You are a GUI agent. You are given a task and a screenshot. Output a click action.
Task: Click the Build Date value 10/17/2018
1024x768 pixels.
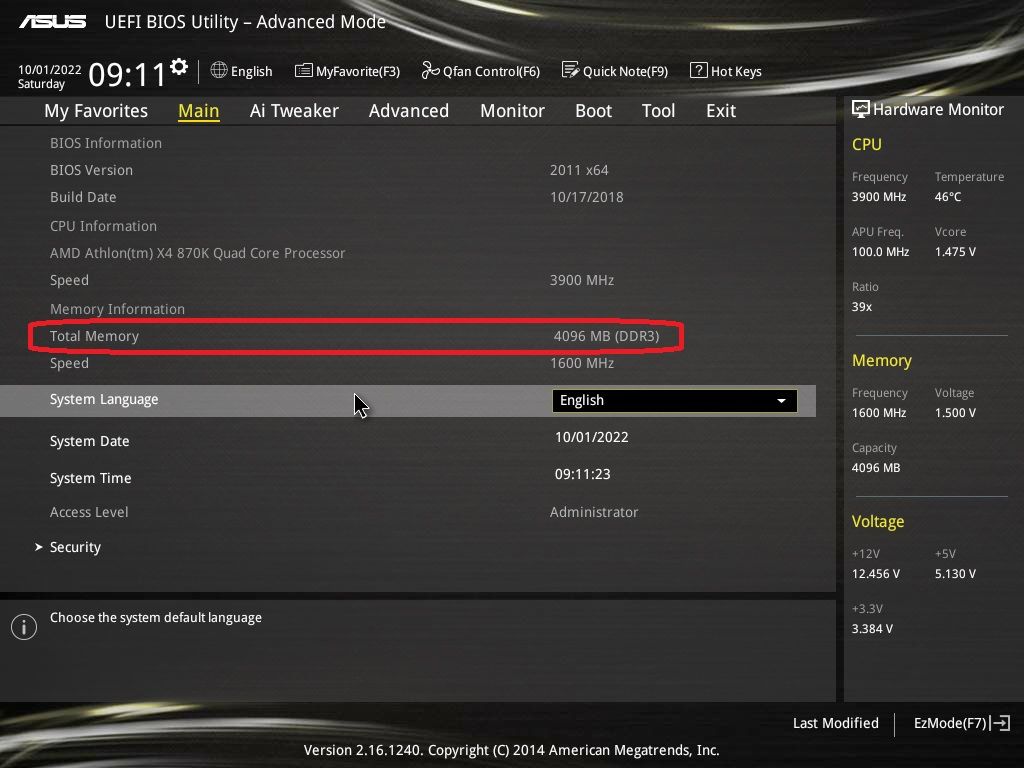(x=586, y=197)
